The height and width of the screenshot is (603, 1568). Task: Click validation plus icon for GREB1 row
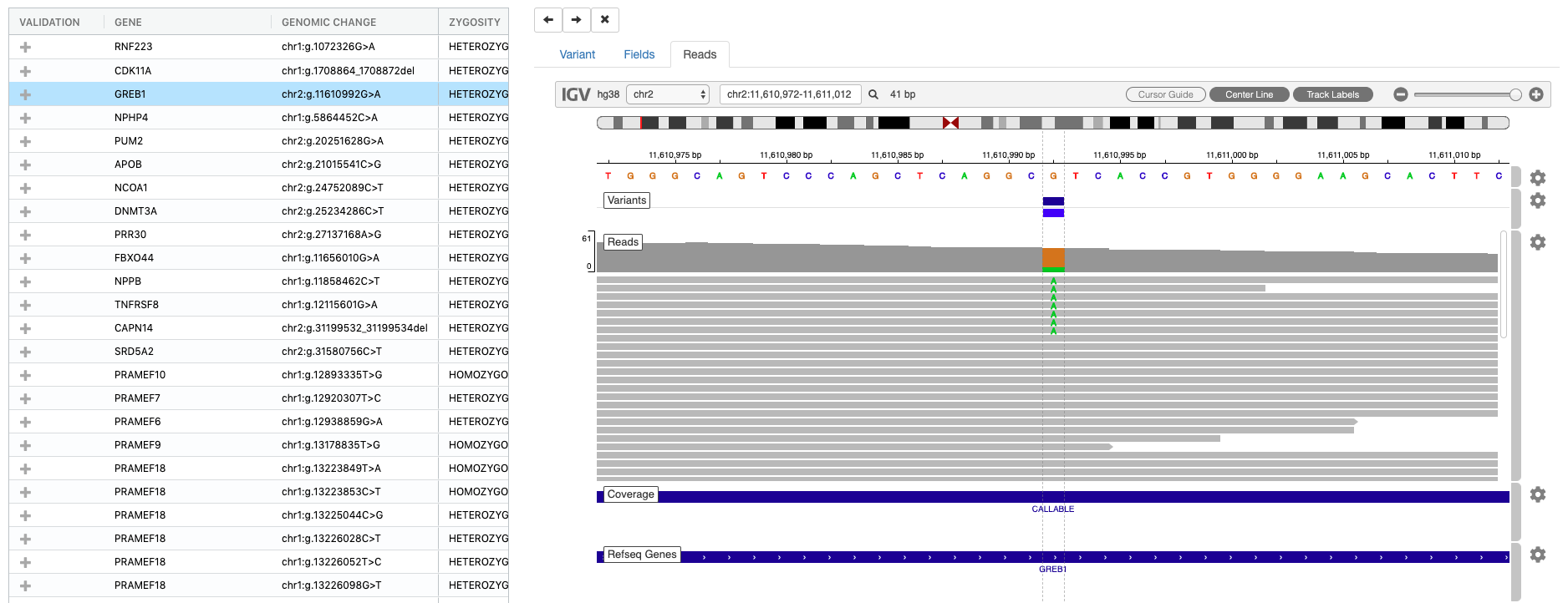tap(25, 94)
